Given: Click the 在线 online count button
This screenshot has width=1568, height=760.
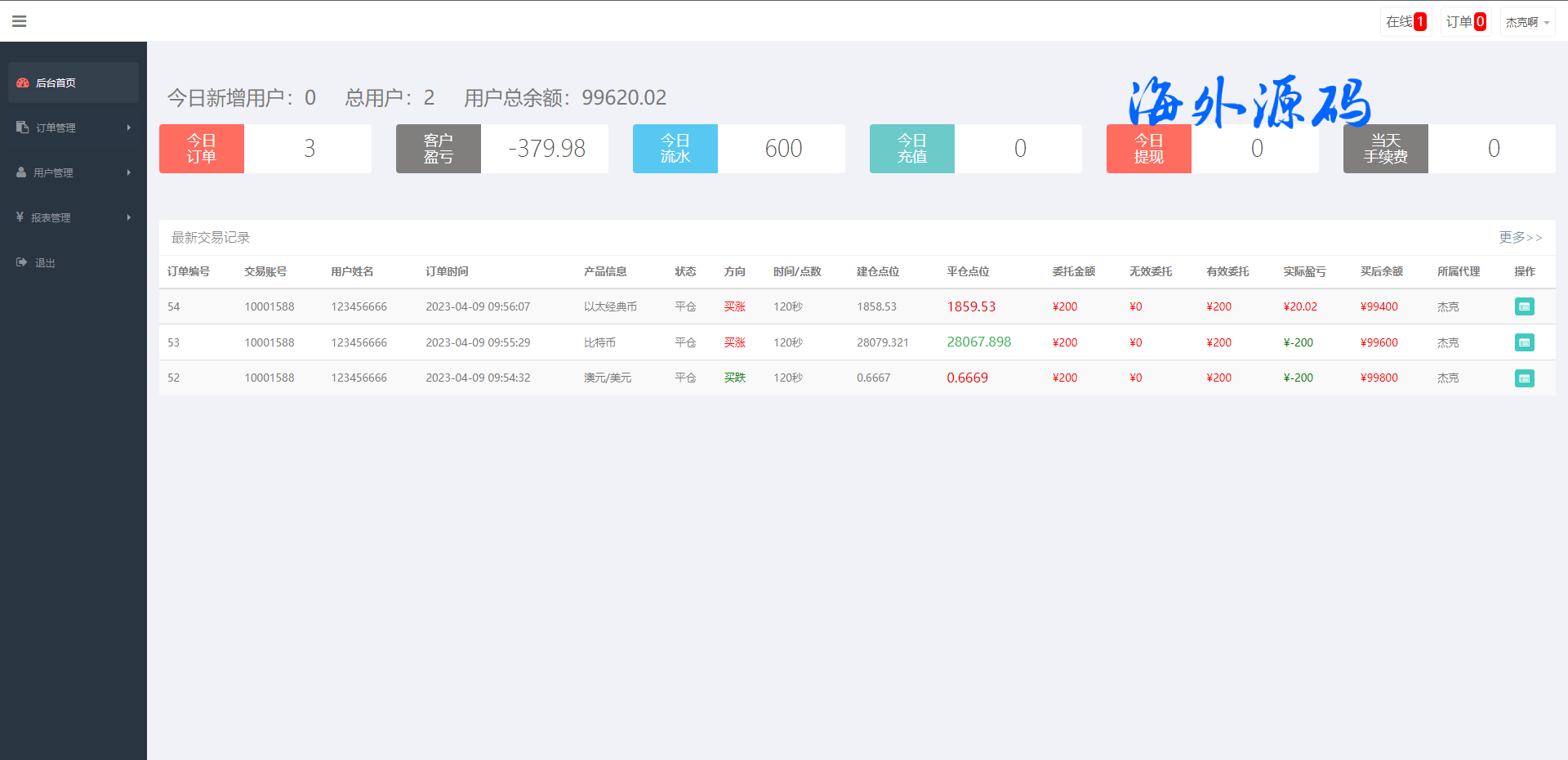Looking at the screenshot, I should (1405, 22).
